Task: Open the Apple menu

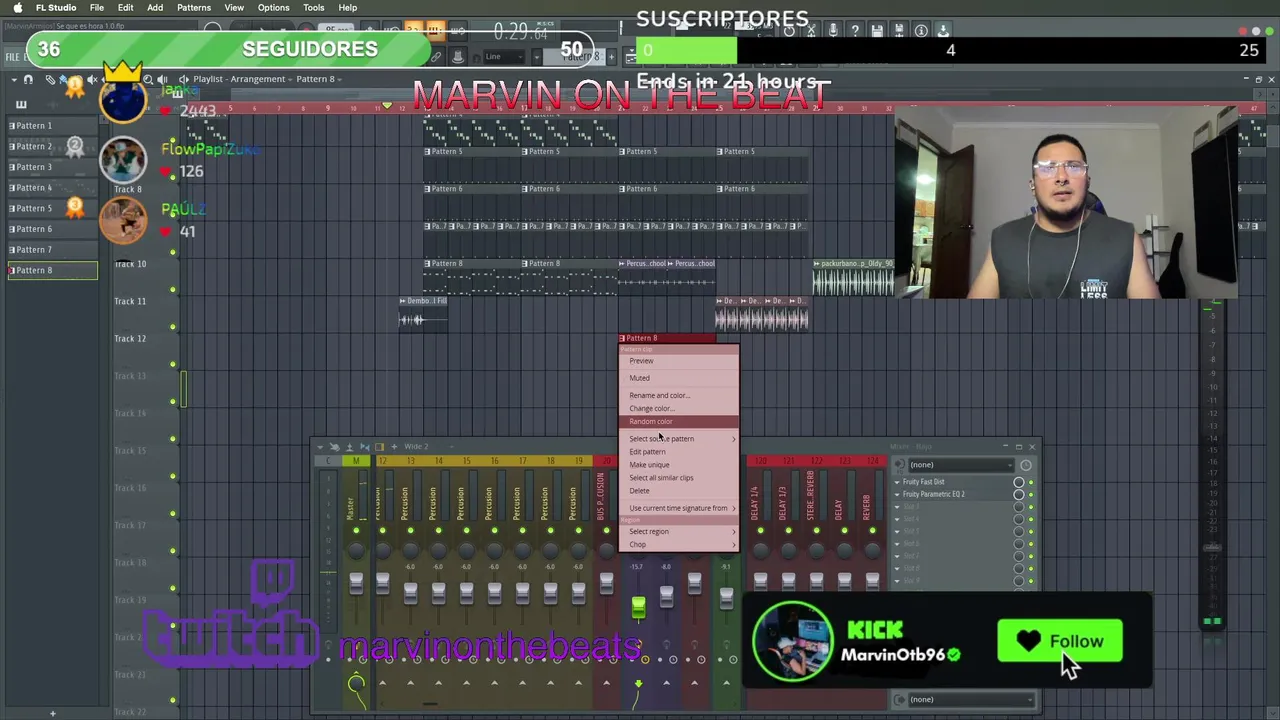Action: click(17, 8)
